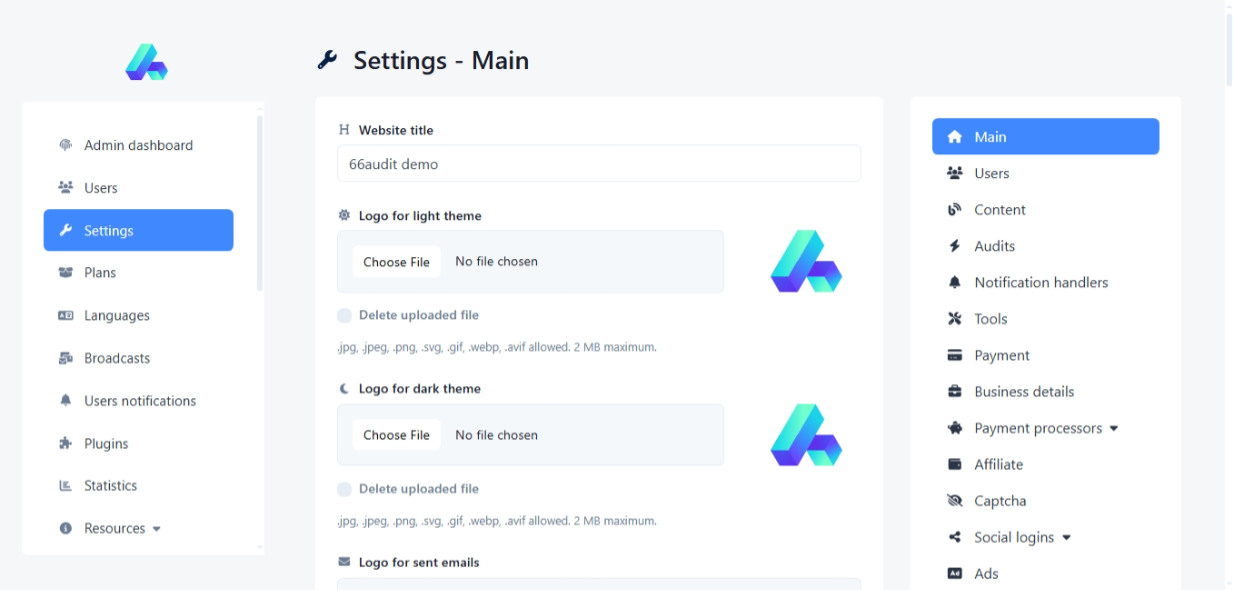Image resolution: width=1234 pixels, height=590 pixels.
Task: Click the dark theme logo preview image
Action: [x=806, y=435]
